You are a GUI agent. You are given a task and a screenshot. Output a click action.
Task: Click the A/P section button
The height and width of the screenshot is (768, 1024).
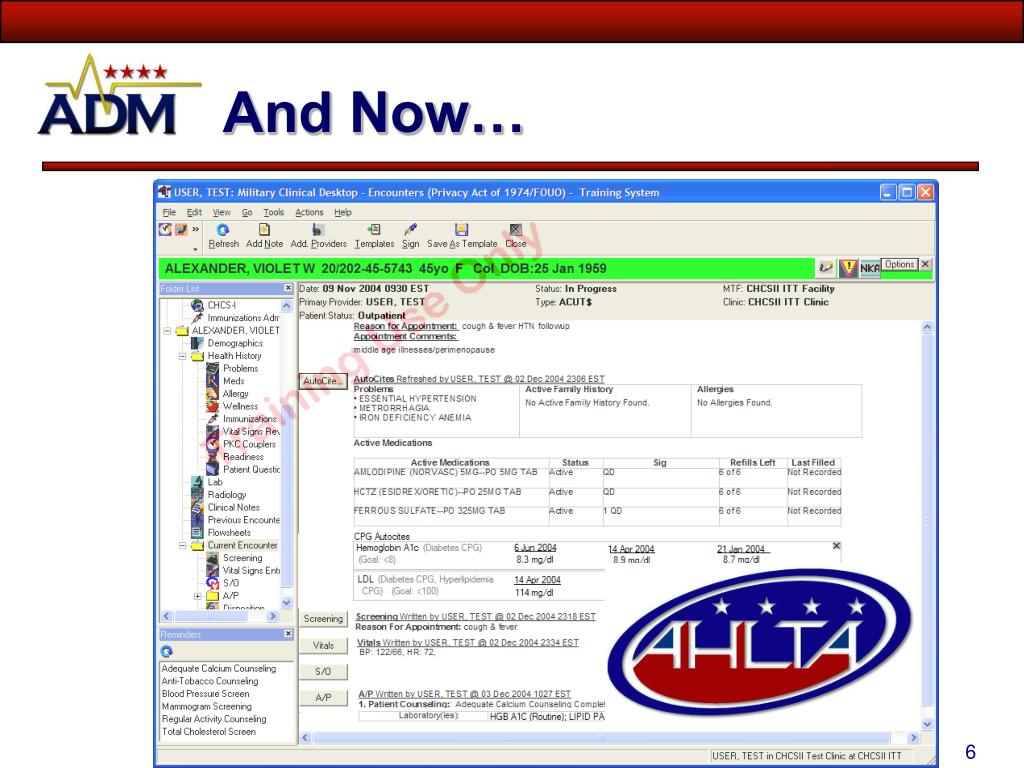(x=323, y=697)
